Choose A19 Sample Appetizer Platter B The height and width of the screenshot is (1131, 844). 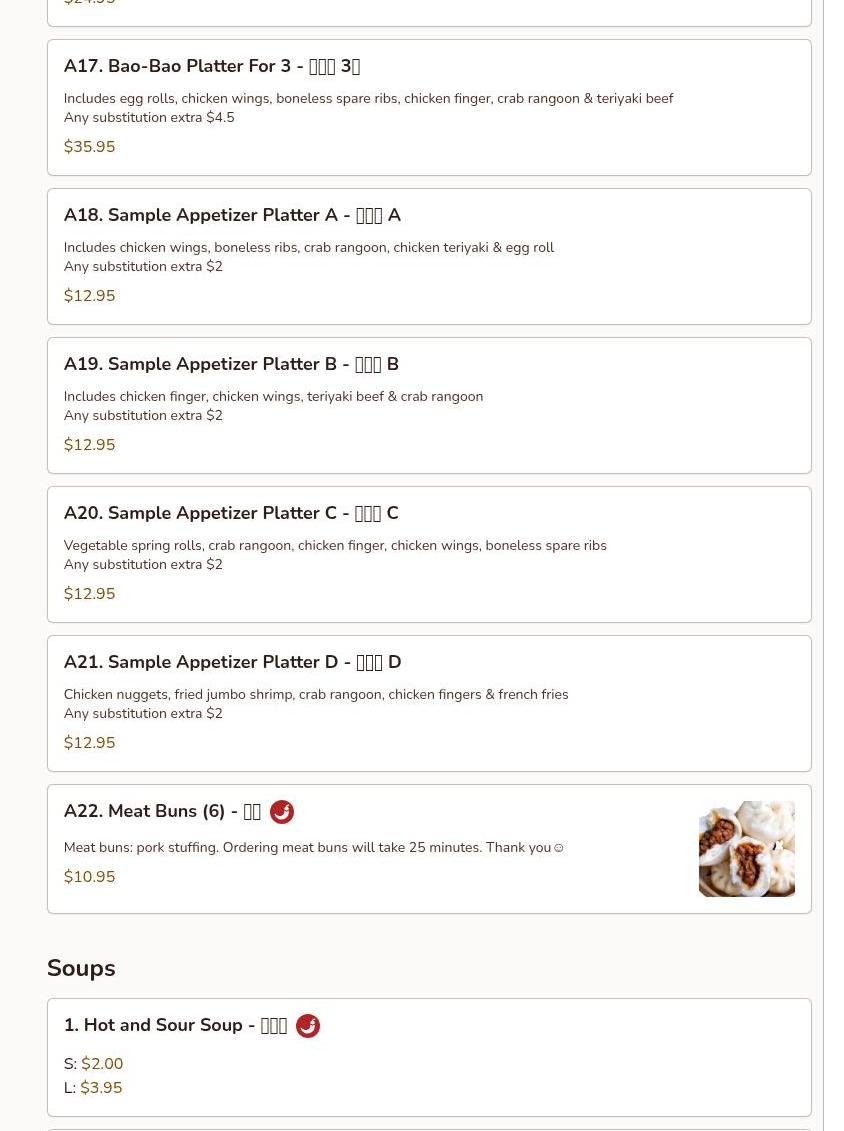(429, 405)
